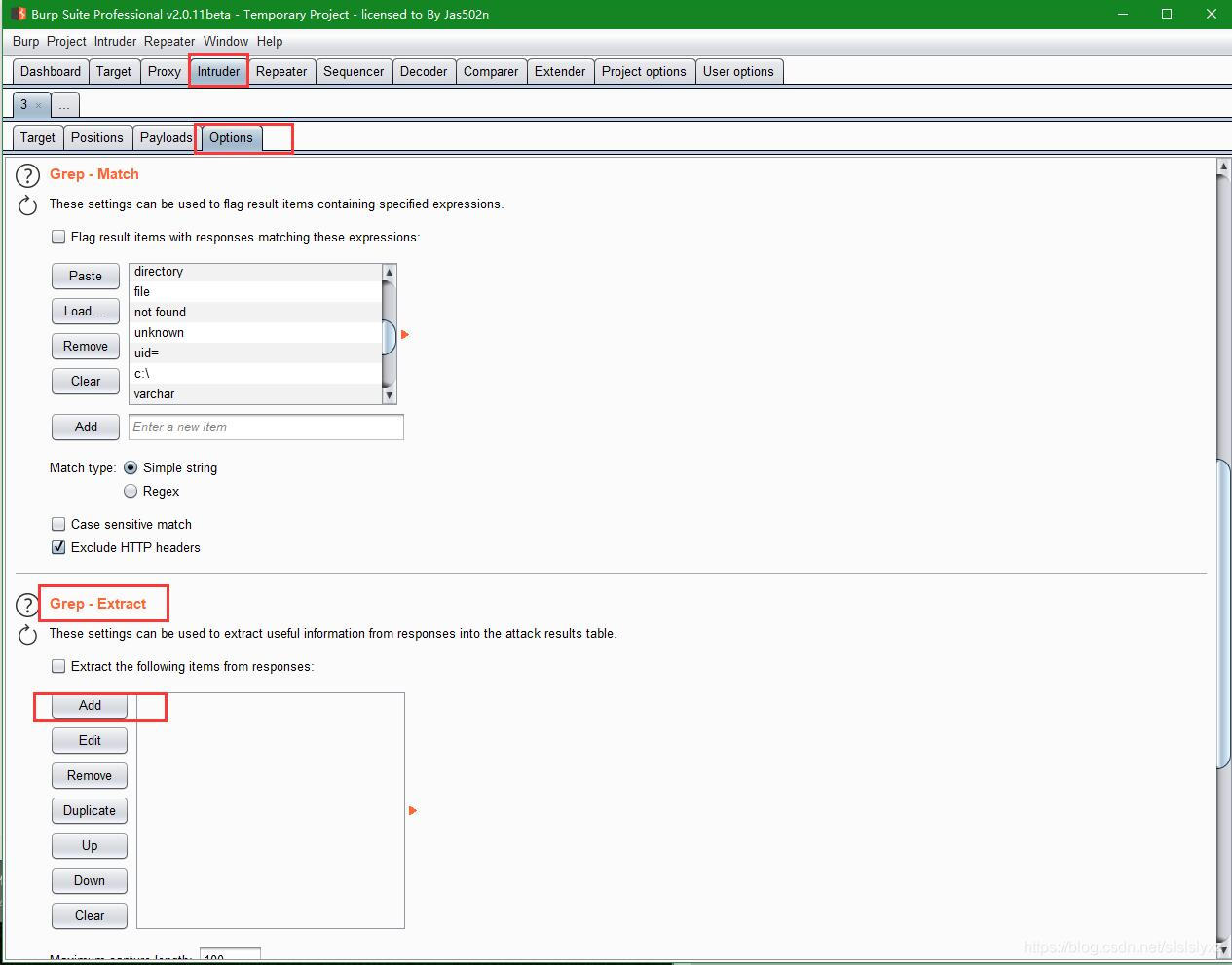This screenshot has width=1232, height=965.
Task: Switch to Decoder tab
Action: pos(424,71)
